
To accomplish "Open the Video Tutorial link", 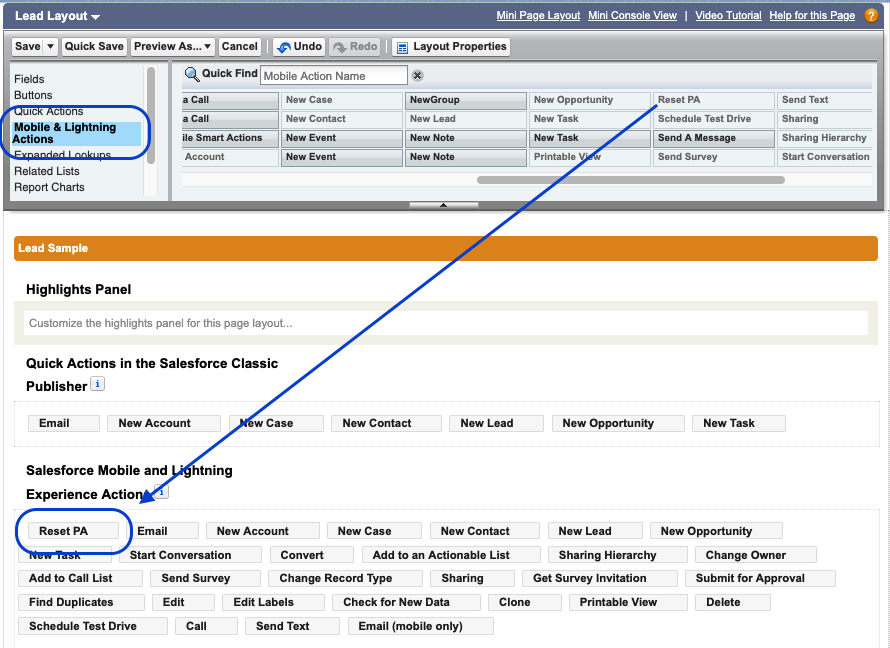I will click(x=728, y=15).
